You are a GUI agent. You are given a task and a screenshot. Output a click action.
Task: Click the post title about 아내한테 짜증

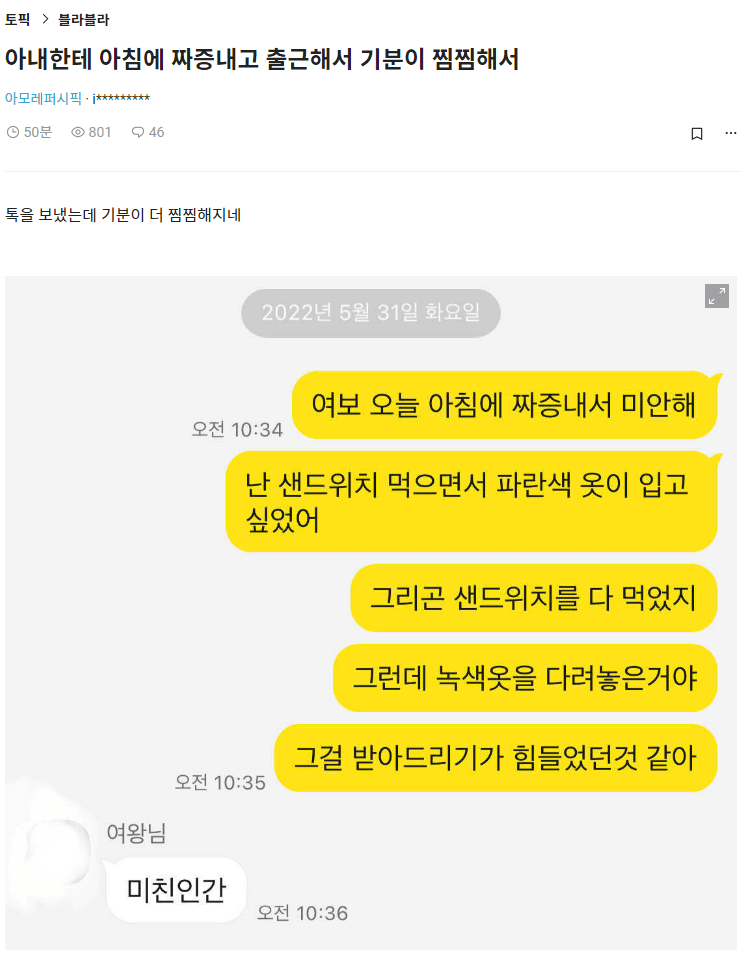[x=262, y=59]
